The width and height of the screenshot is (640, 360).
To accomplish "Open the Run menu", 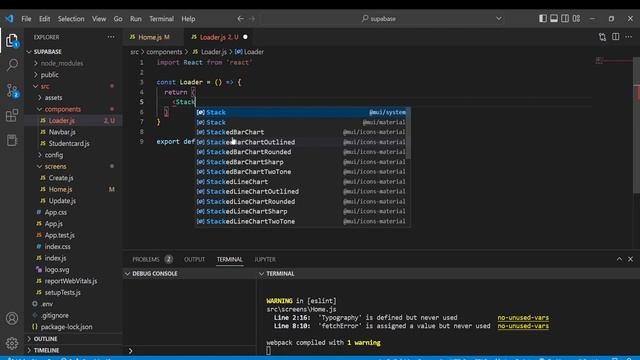I will (136, 19).
